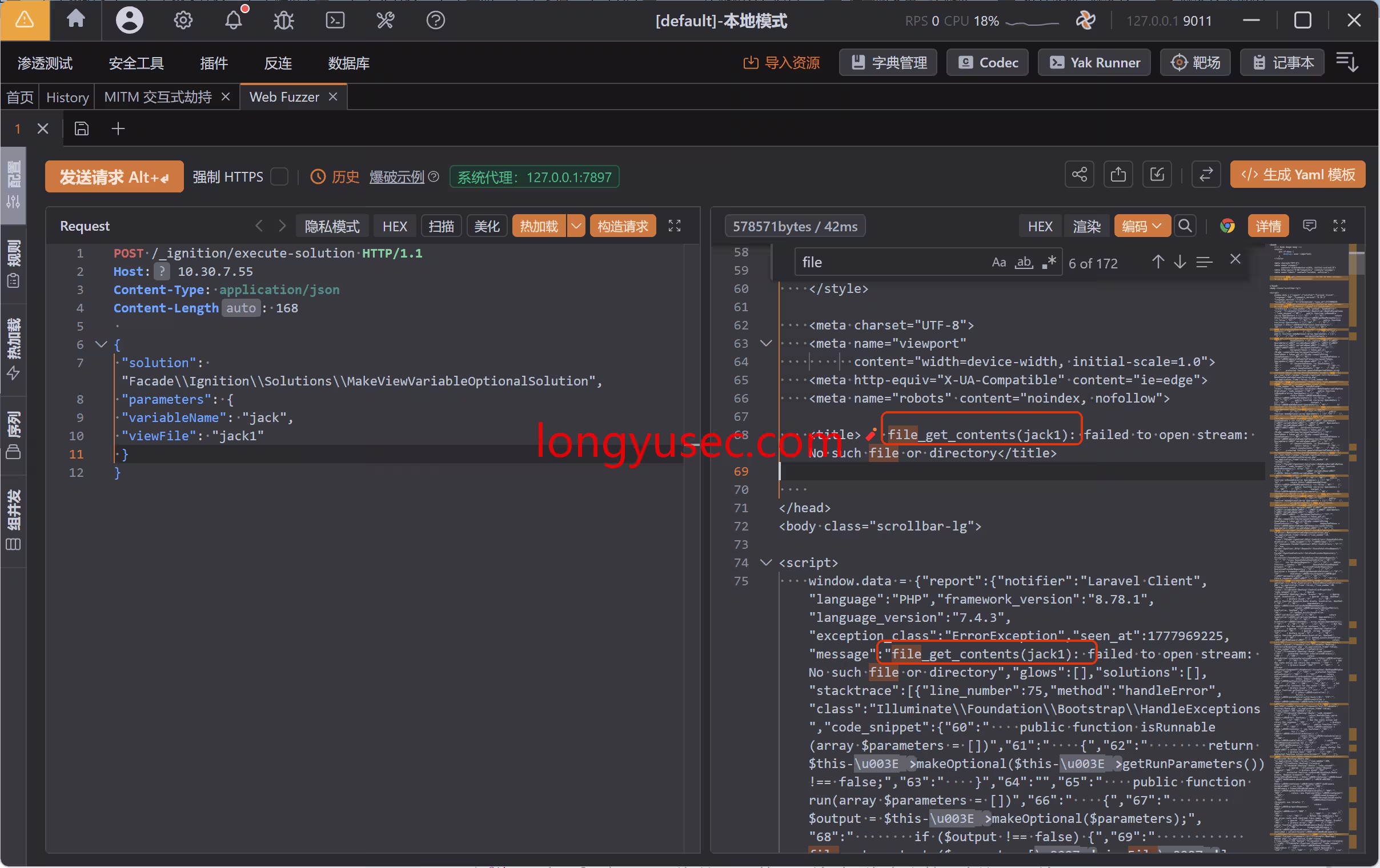The width and height of the screenshot is (1380, 868).
Task: Open the 序列 side panel tab
Action: 14,435
